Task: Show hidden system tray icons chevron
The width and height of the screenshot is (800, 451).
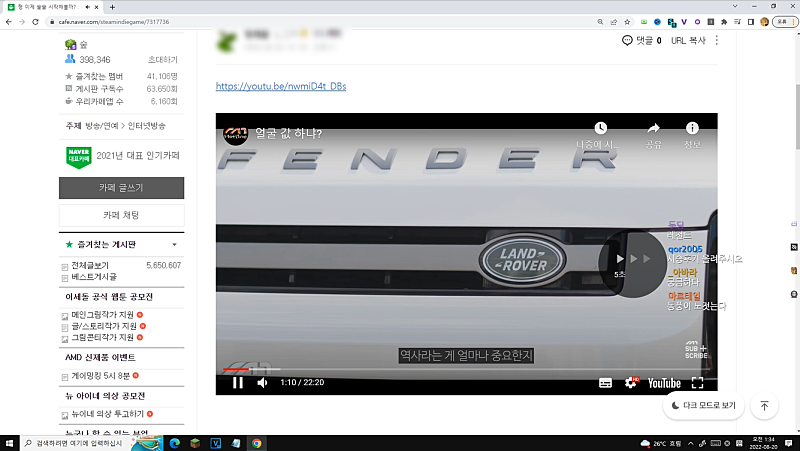Action: 690,443
